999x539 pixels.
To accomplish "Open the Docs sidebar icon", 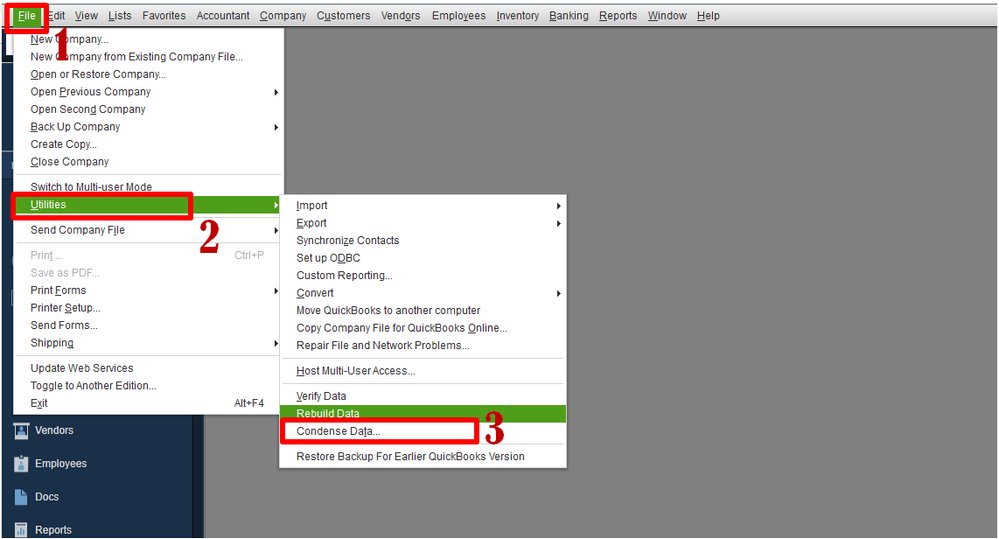I will point(21,497).
